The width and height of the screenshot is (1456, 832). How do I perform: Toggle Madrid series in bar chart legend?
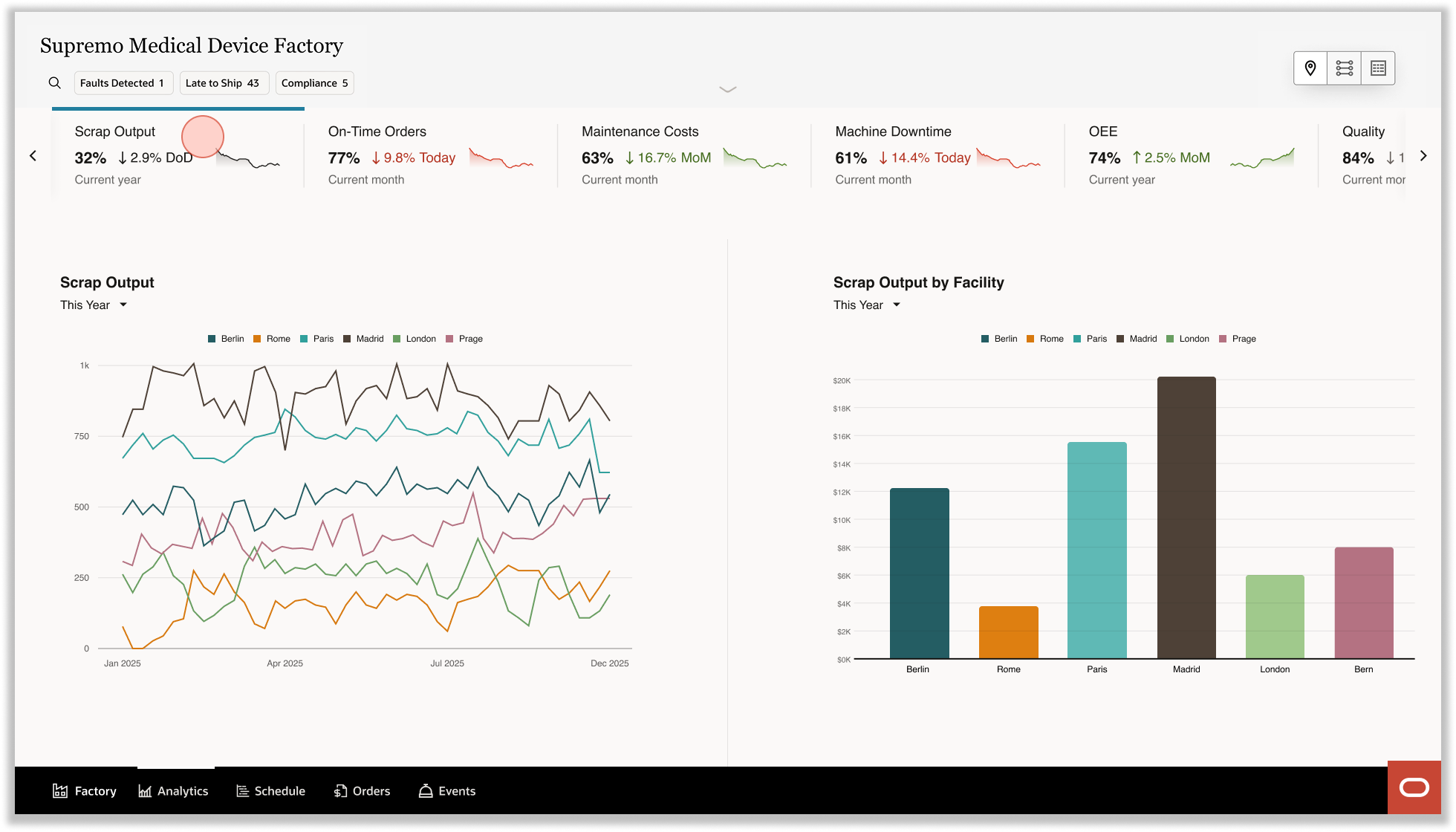(x=1136, y=339)
